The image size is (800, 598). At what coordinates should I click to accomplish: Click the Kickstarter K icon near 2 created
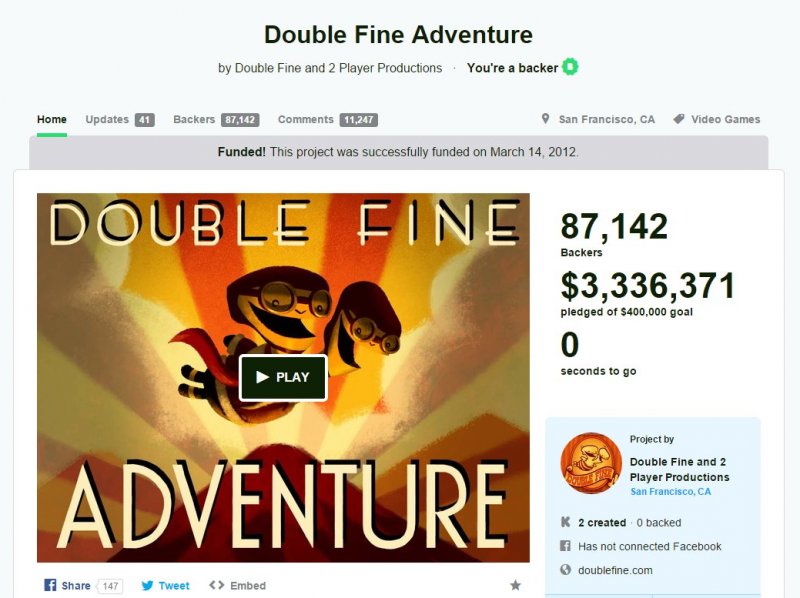click(x=565, y=522)
